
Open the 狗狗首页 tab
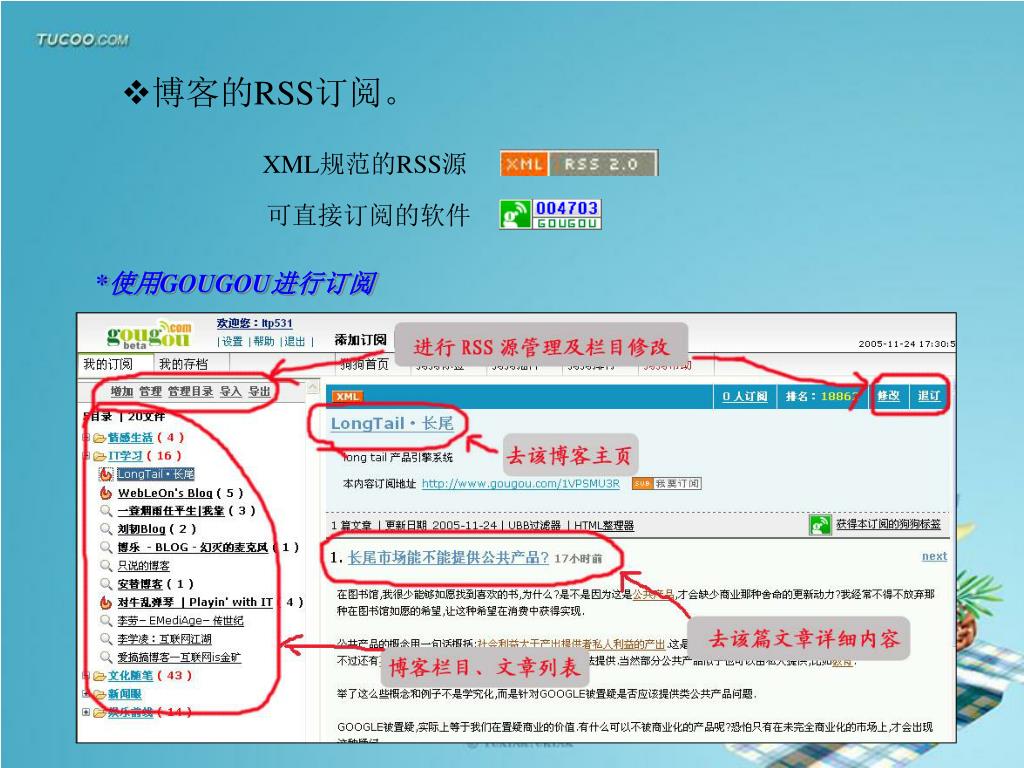[x=364, y=364]
